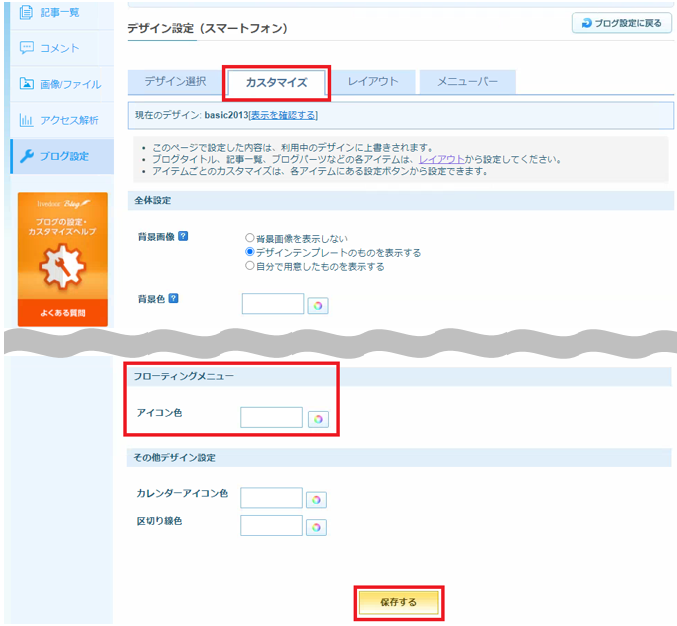This screenshot has width=677, height=626.
Task: Open color picker for フローティングメニュー アイコン色
Action: point(318,419)
